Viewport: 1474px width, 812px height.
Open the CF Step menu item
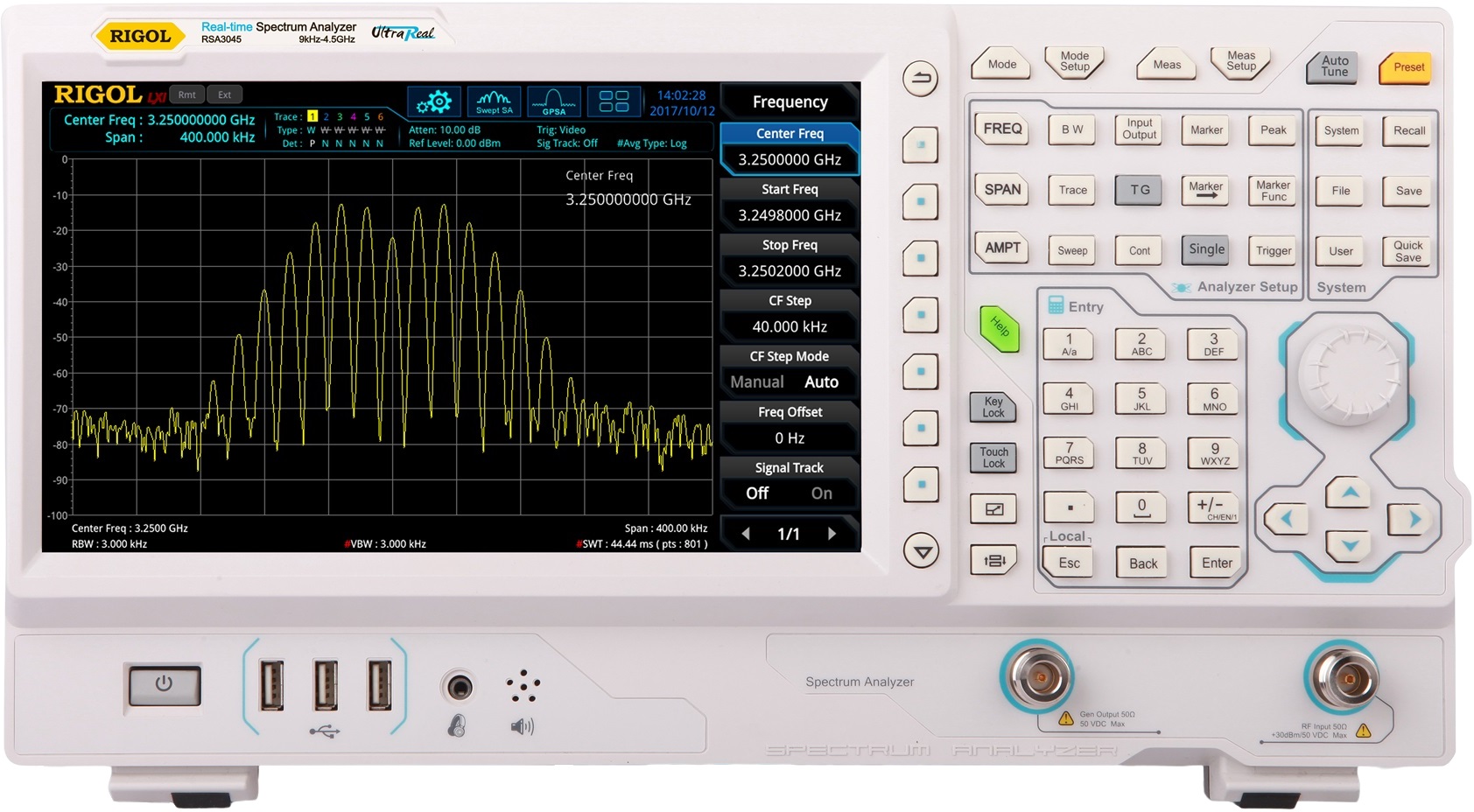click(x=790, y=315)
